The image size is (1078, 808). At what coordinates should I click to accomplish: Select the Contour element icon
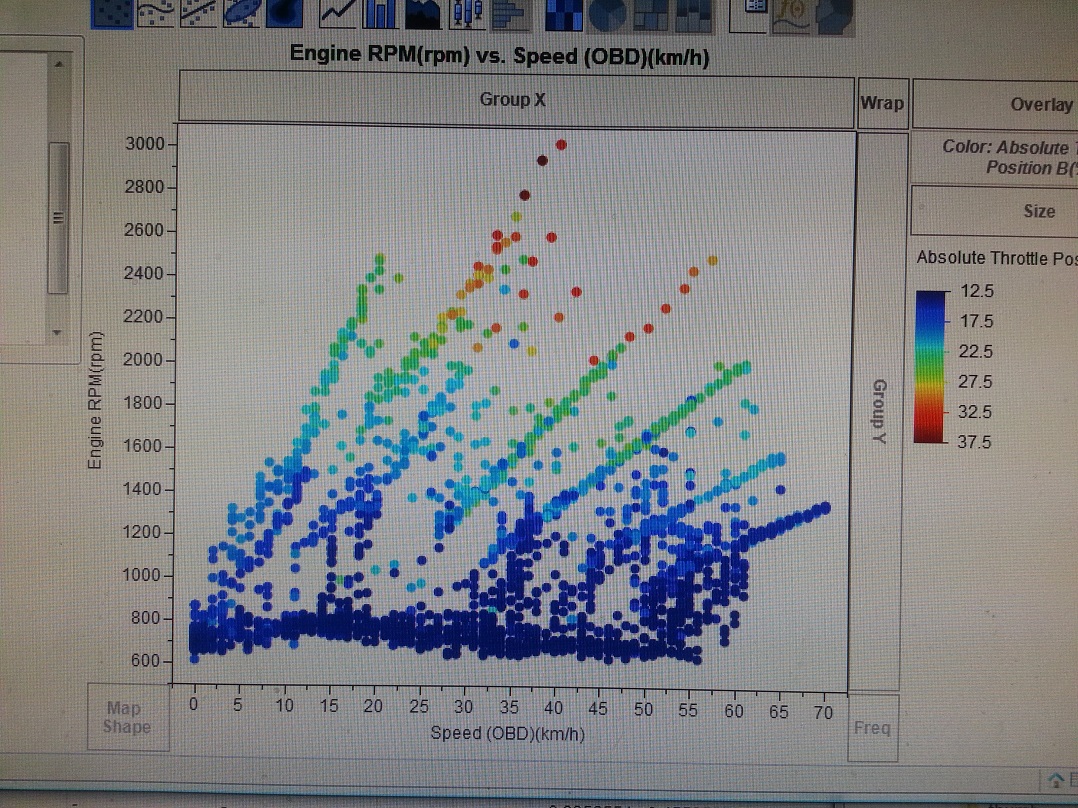click(285, 12)
